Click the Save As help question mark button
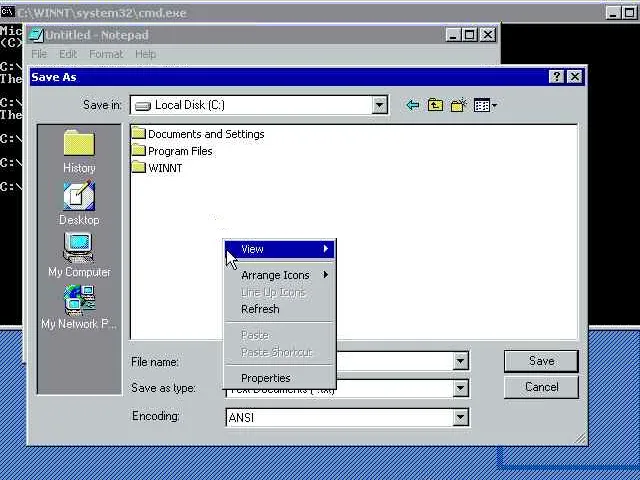This screenshot has width=640, height=480. [x=556, y=77]
